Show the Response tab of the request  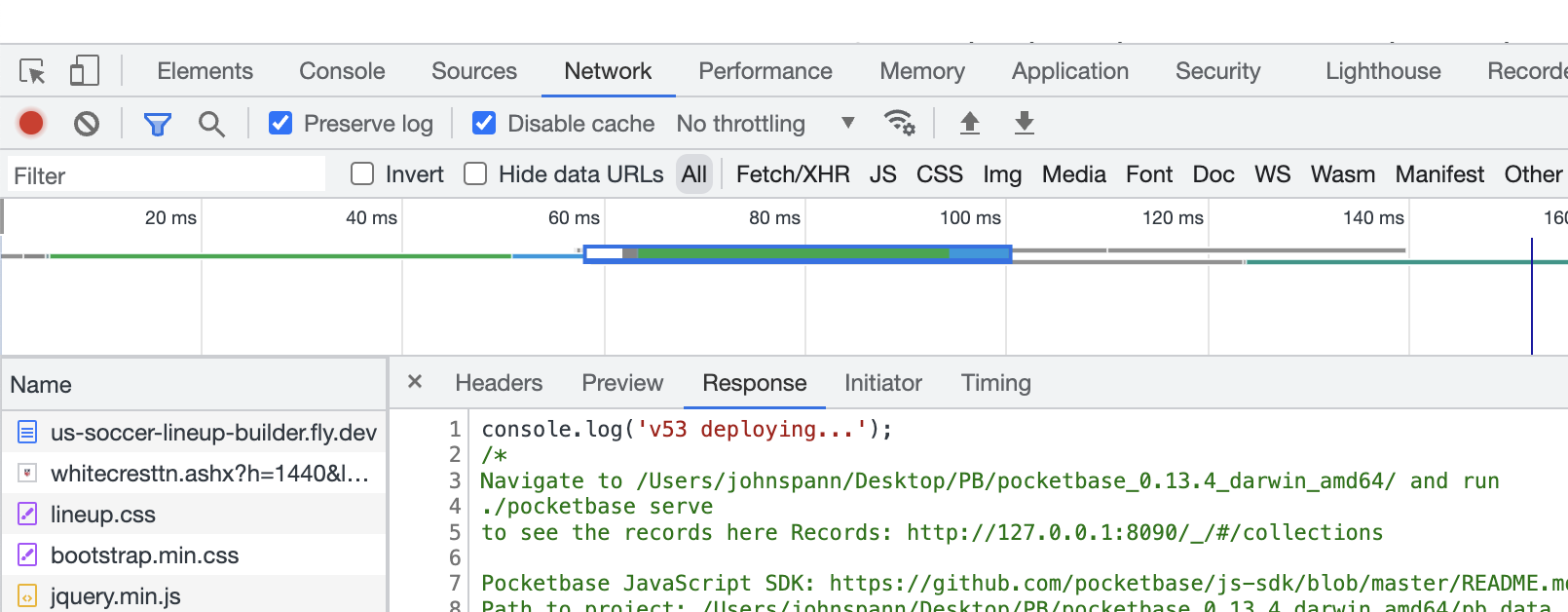pyautogui.click(x=755, y=383)
